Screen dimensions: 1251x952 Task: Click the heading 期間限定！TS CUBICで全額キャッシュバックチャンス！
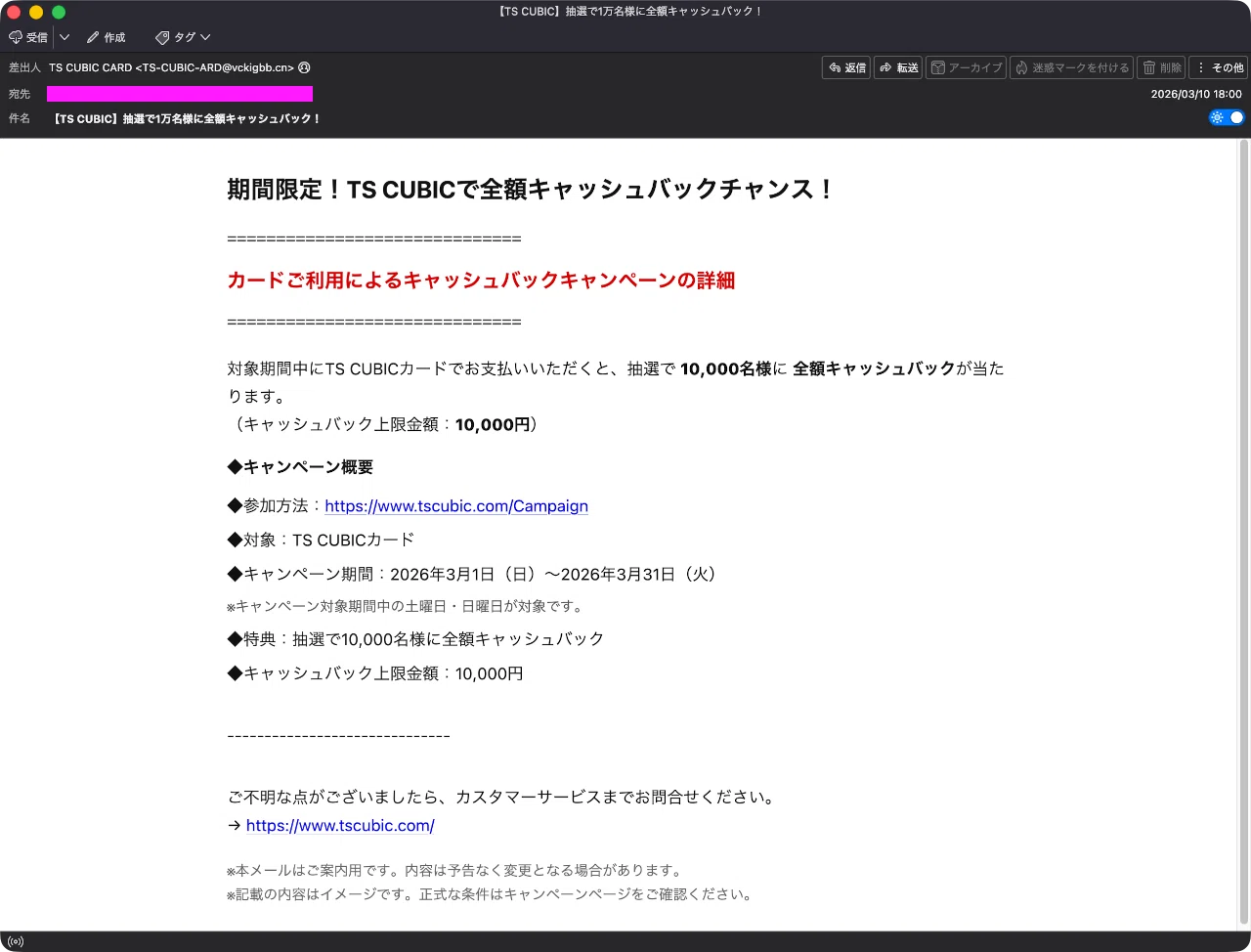[532, 190]
